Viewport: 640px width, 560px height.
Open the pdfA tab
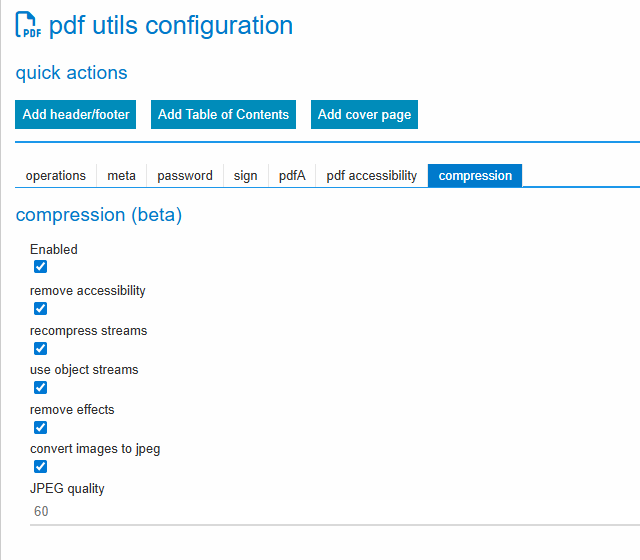292,175
